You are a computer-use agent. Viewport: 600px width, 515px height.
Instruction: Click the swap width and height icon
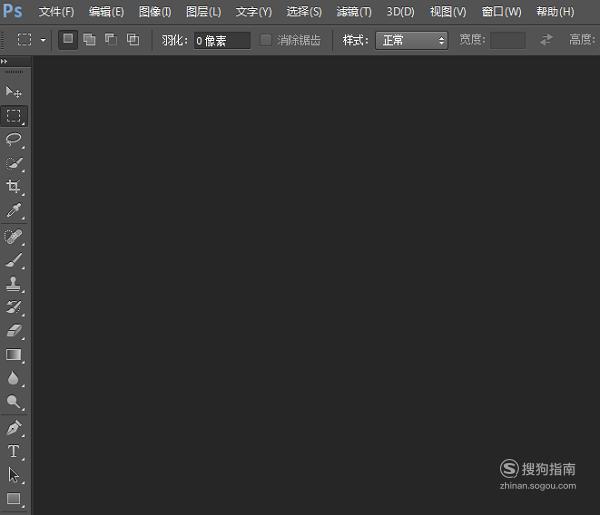pyautogui.click(x=546, y=40)
